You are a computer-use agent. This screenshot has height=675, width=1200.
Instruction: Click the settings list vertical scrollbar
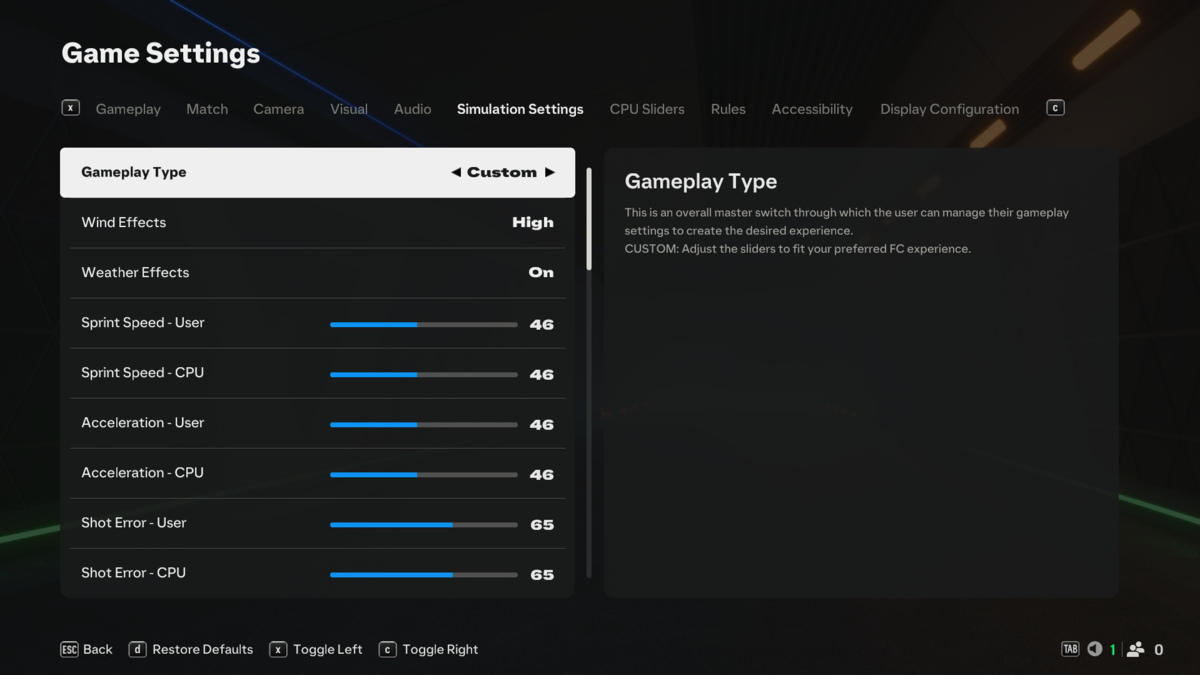589,220
